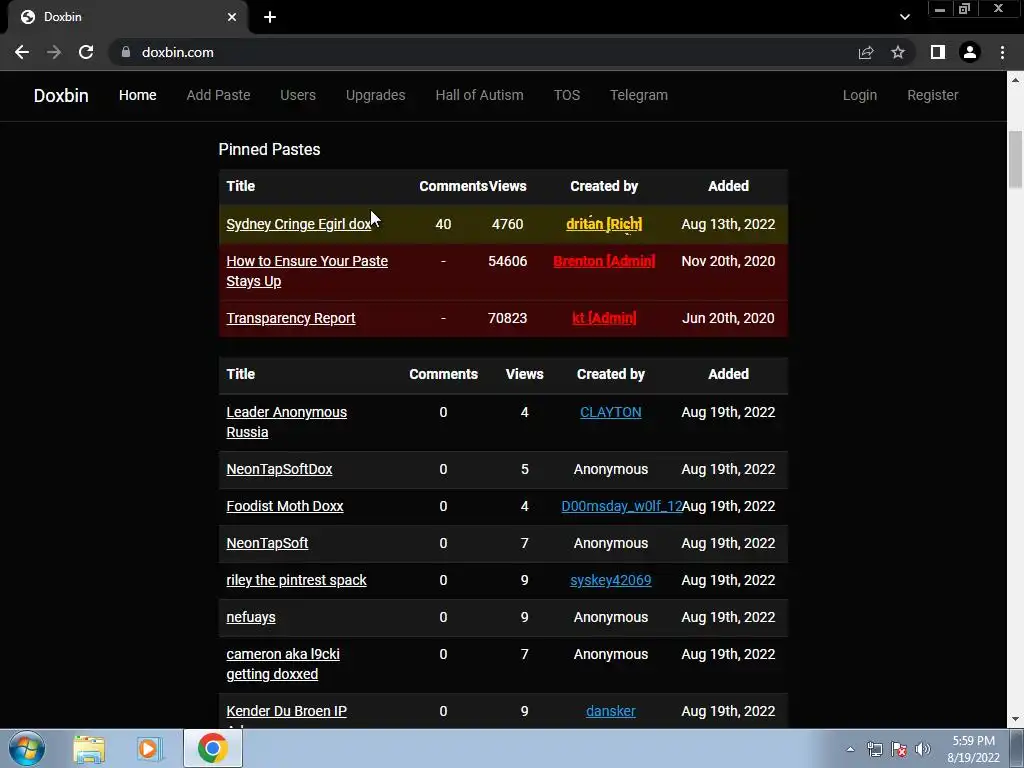Click the Jun 20th, 2020 date
Viewport: 1024px width, 768px height.
coord(728,318)
